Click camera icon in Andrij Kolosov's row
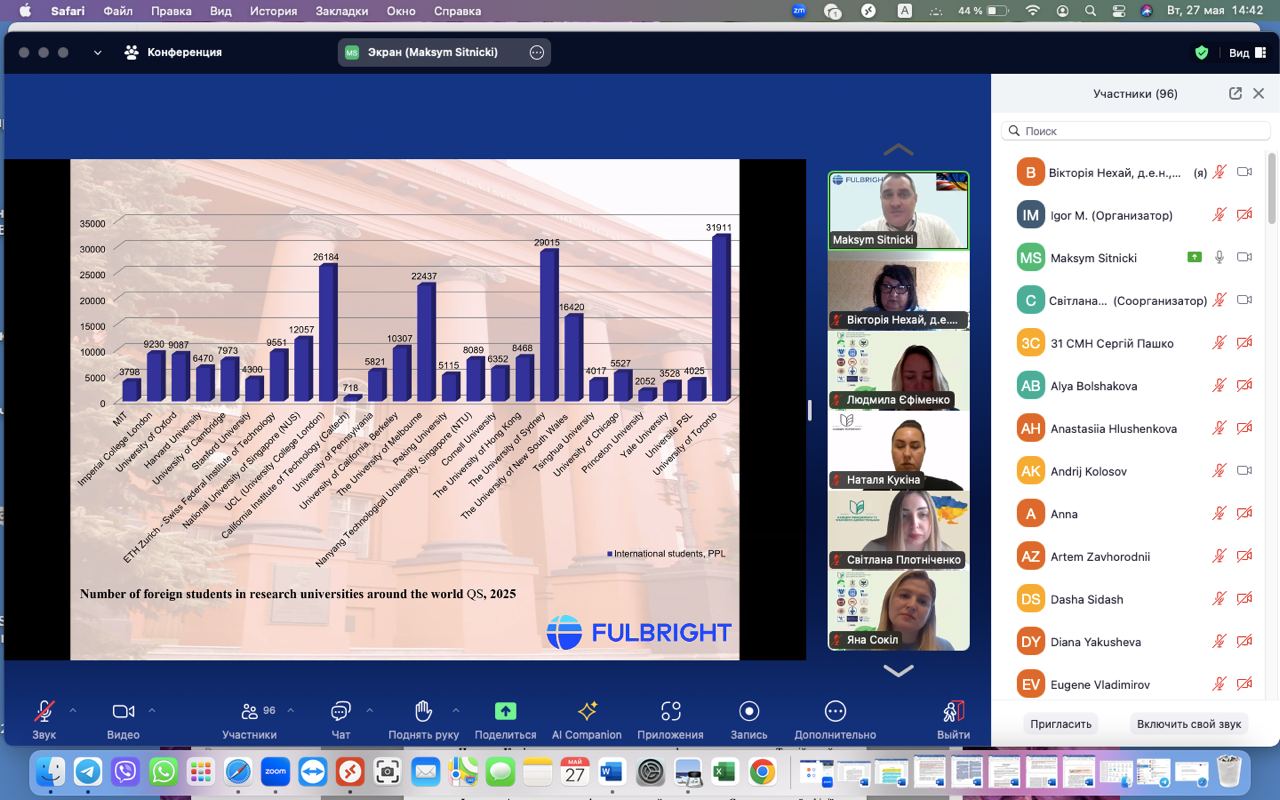1280x800 pixels. 1244,471
